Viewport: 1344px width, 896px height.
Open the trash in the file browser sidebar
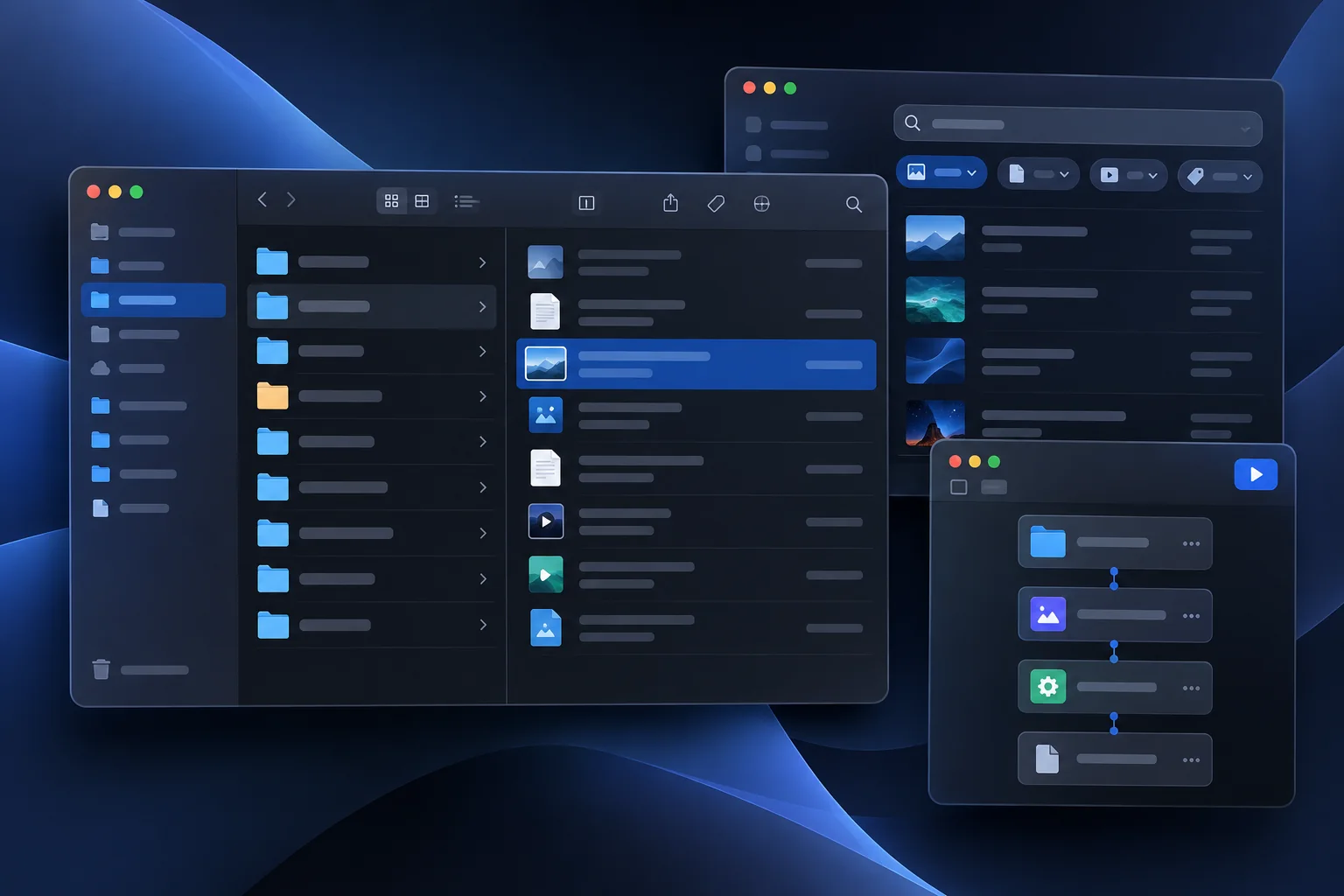140,670
